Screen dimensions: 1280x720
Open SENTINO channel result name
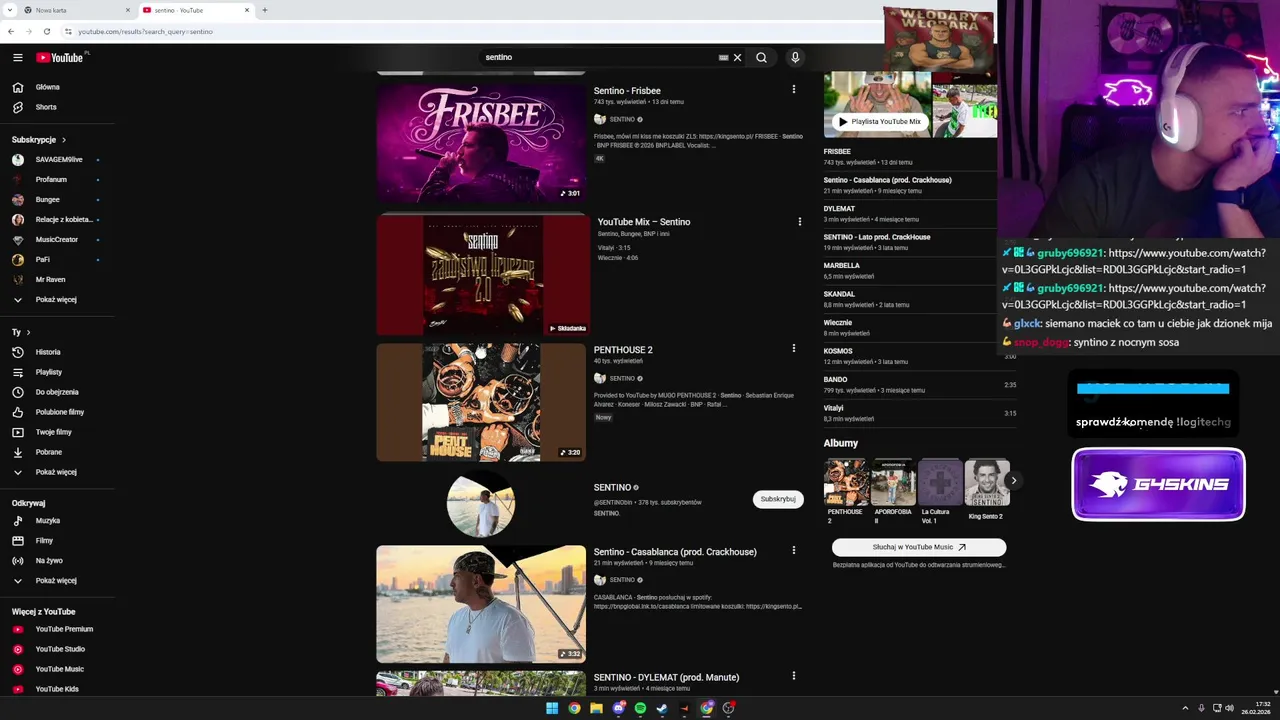tap(612, 487)
